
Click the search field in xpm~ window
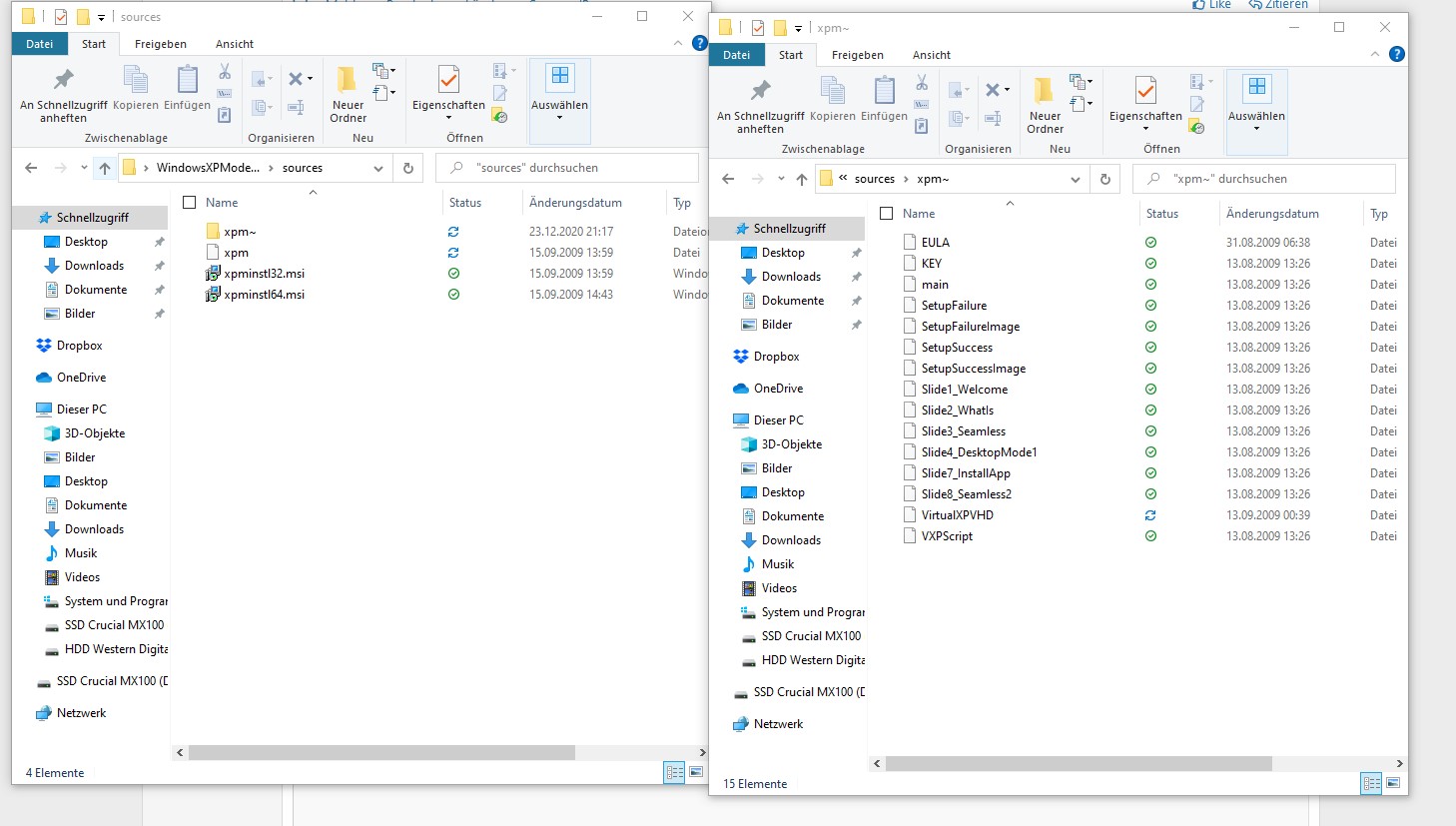click(x=1264, y=179)
